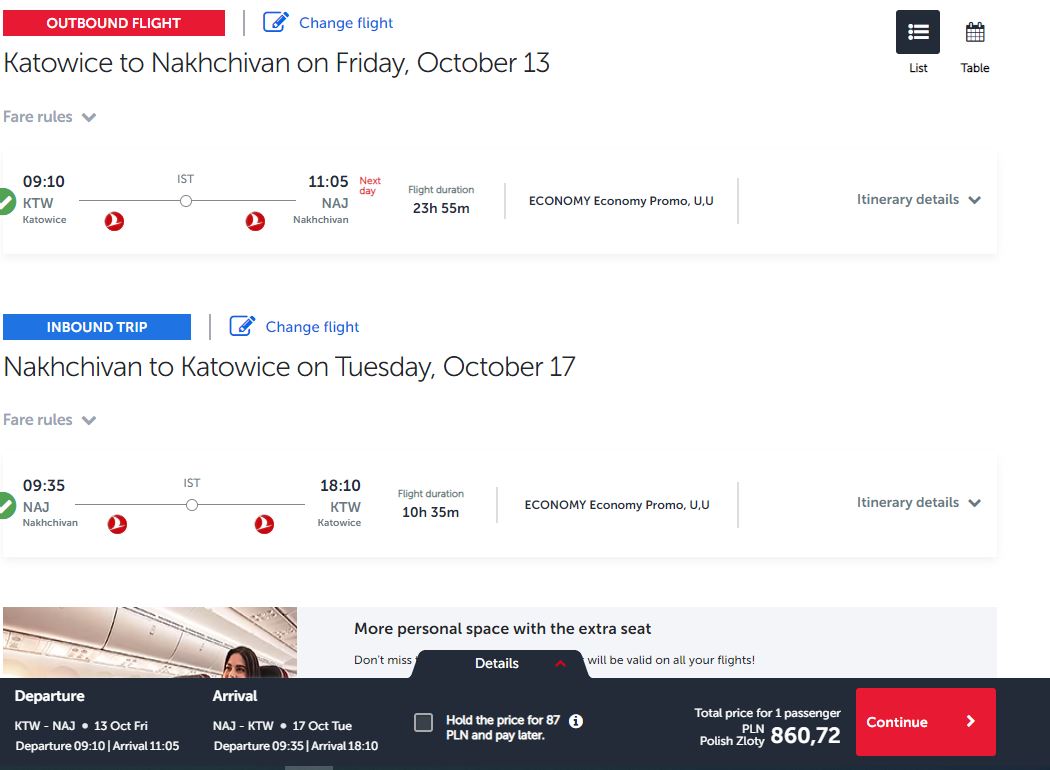The image size is (1050, 770).
Task: Select the OUTBOUND FLIGHT label
Action: [114, 23]
